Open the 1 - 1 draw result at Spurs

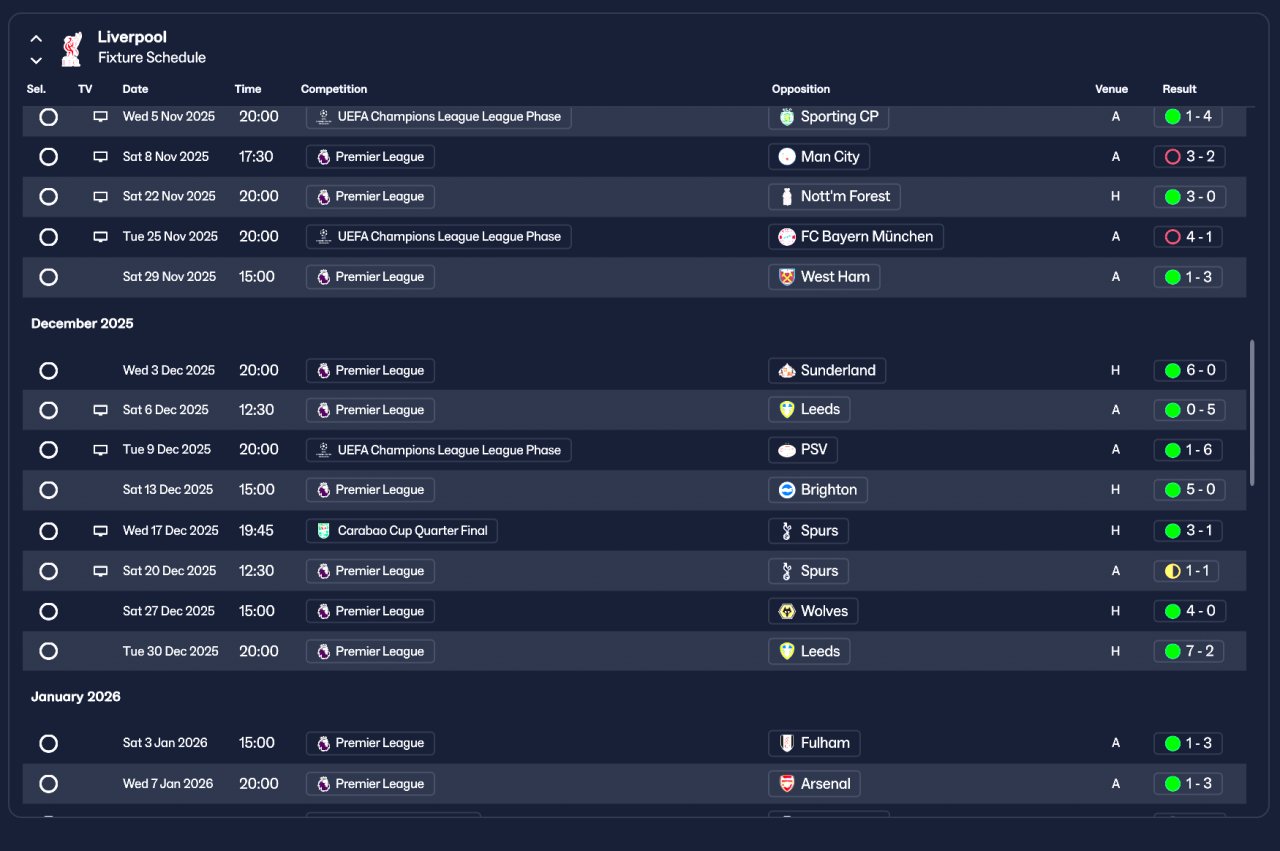[1186, 571]
